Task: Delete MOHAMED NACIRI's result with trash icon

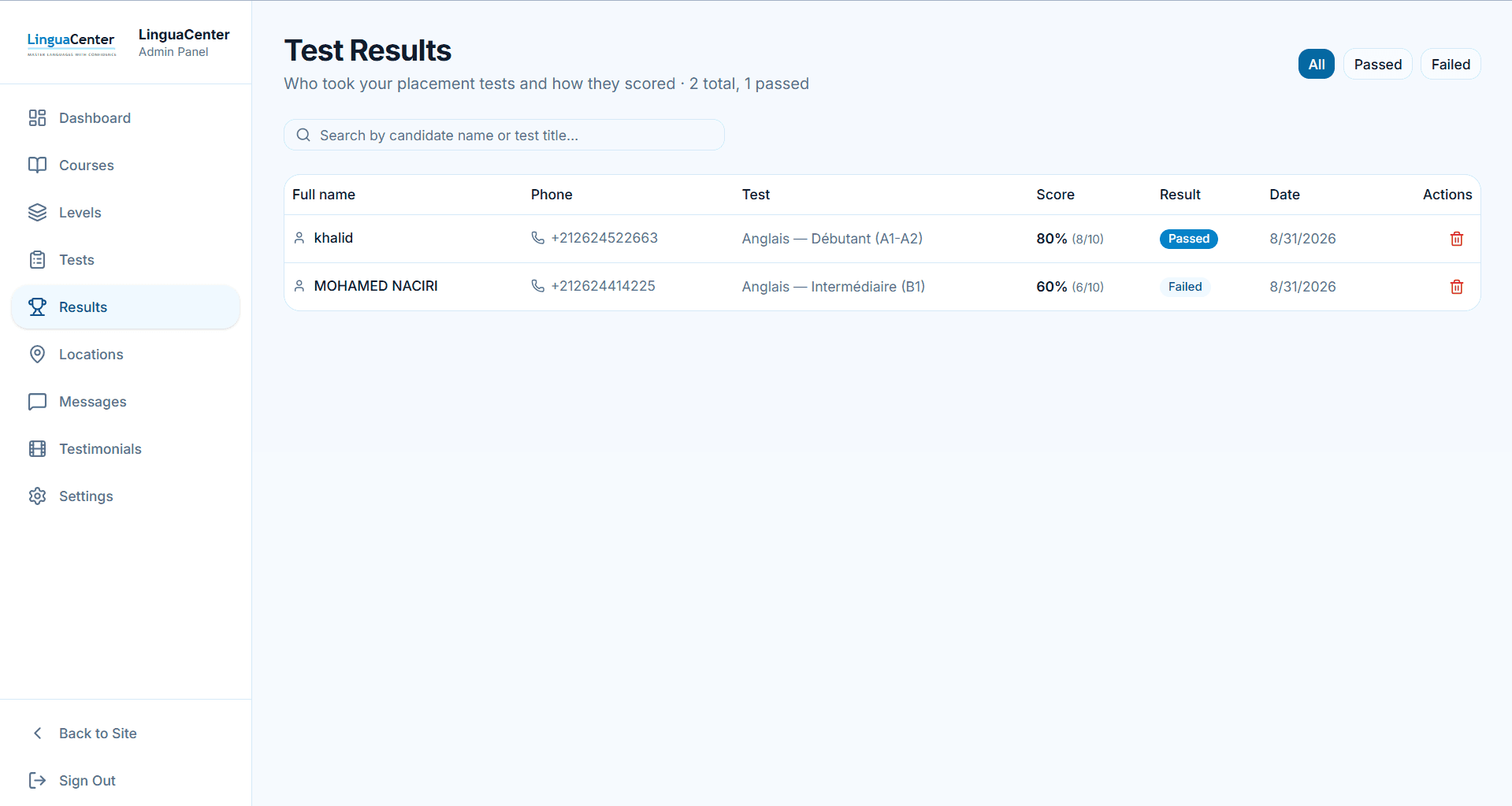Action: coord(1457,287)
